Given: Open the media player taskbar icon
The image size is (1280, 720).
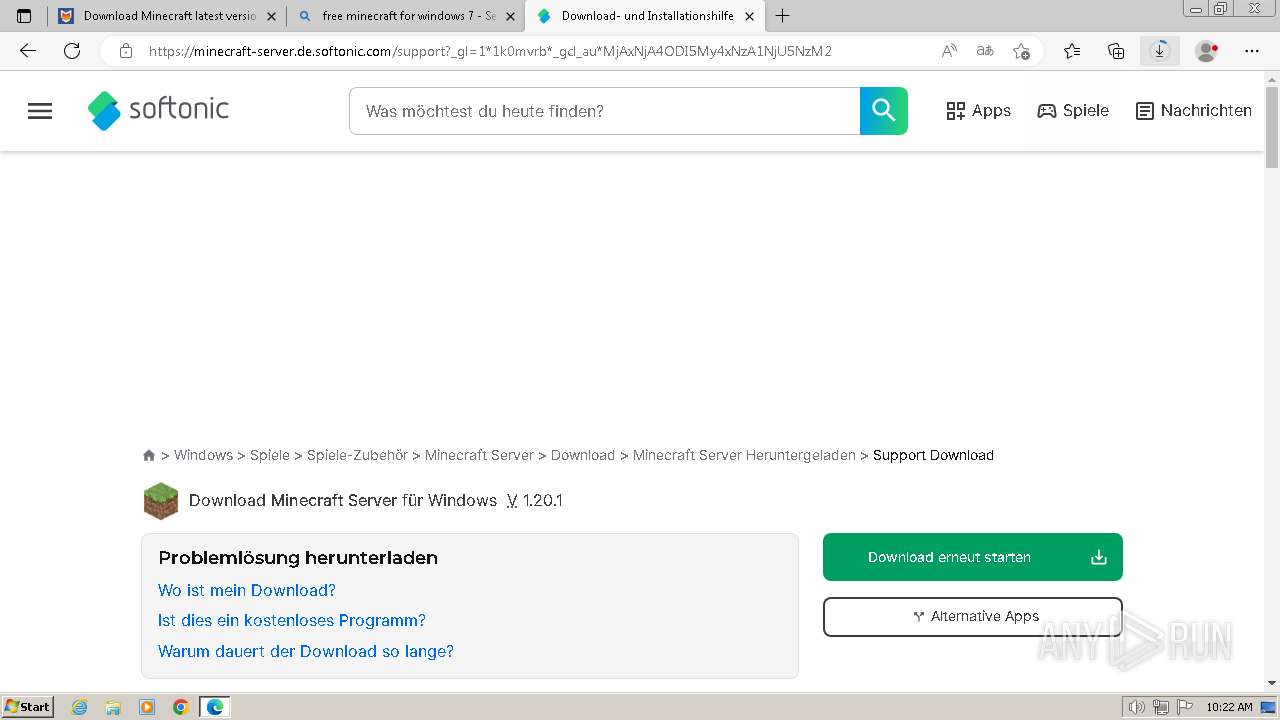Looking at the screenshot, I should point(147,707).
